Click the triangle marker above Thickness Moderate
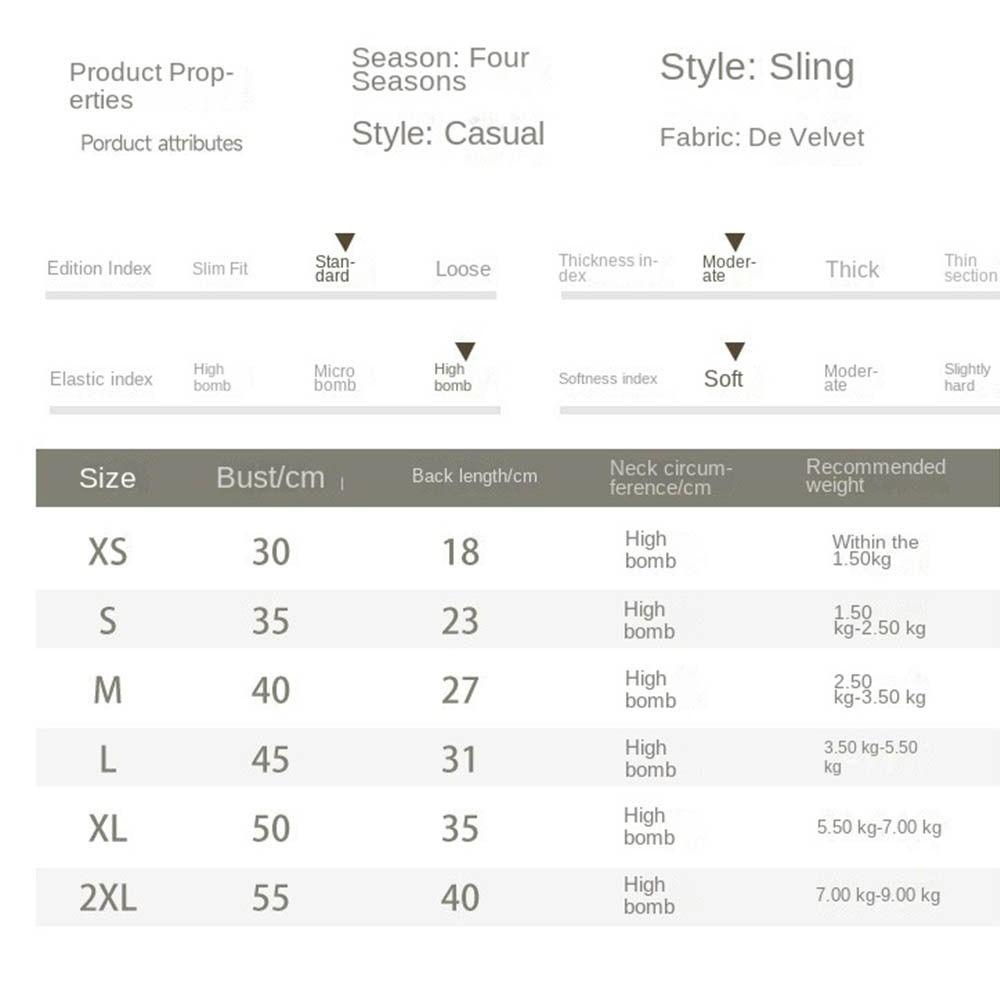The height and width of the screenshot is (1000, 1000). (x=735, y=242)
